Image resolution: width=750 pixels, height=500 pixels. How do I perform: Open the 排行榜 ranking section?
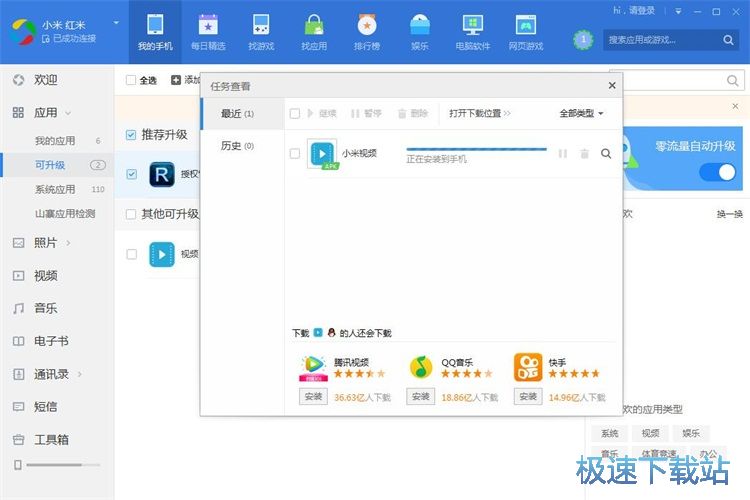pyautogui.click(x=367, y=32)
